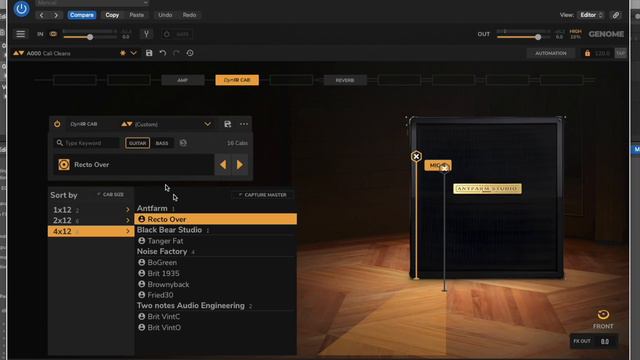Click the link chain icon
640x360 pixels.
[616, 15]
